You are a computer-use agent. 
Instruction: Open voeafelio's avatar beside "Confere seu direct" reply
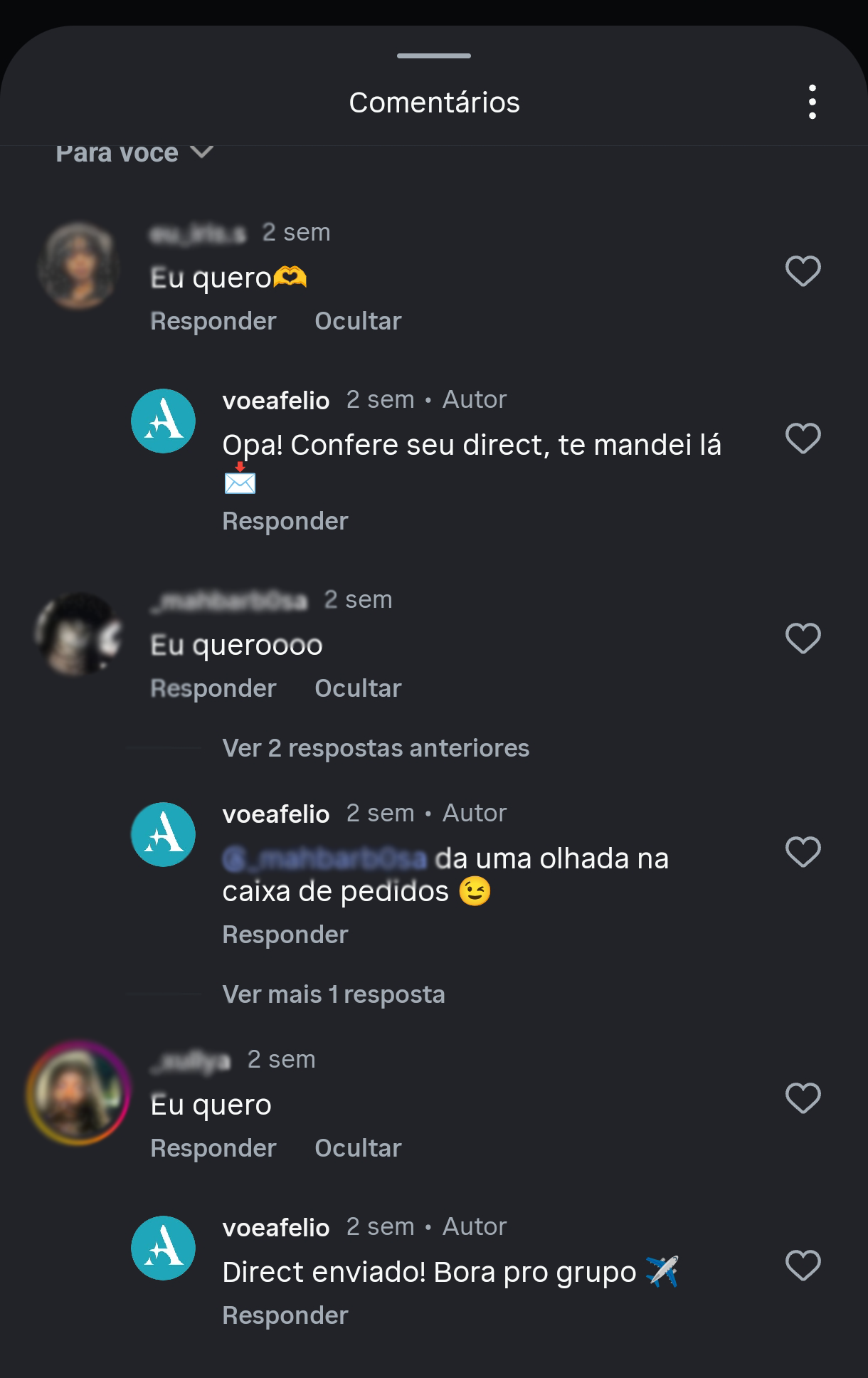pyautogui.click(x=162, y=421)
